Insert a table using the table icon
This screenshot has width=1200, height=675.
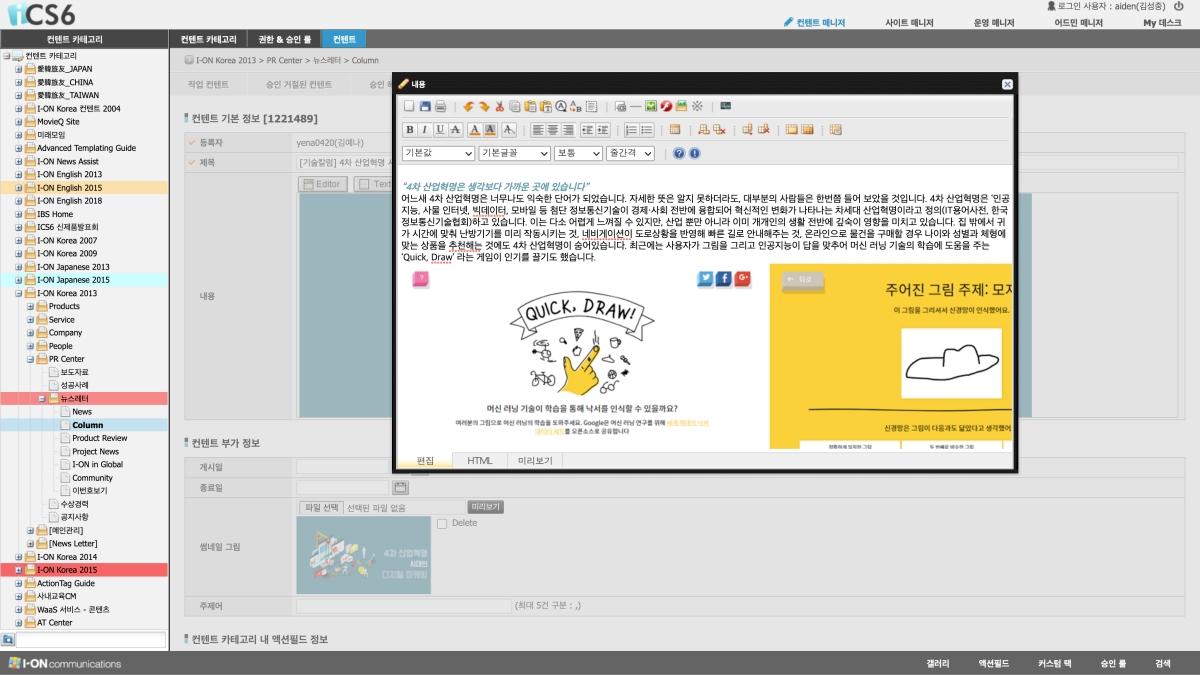pos(675,129)
